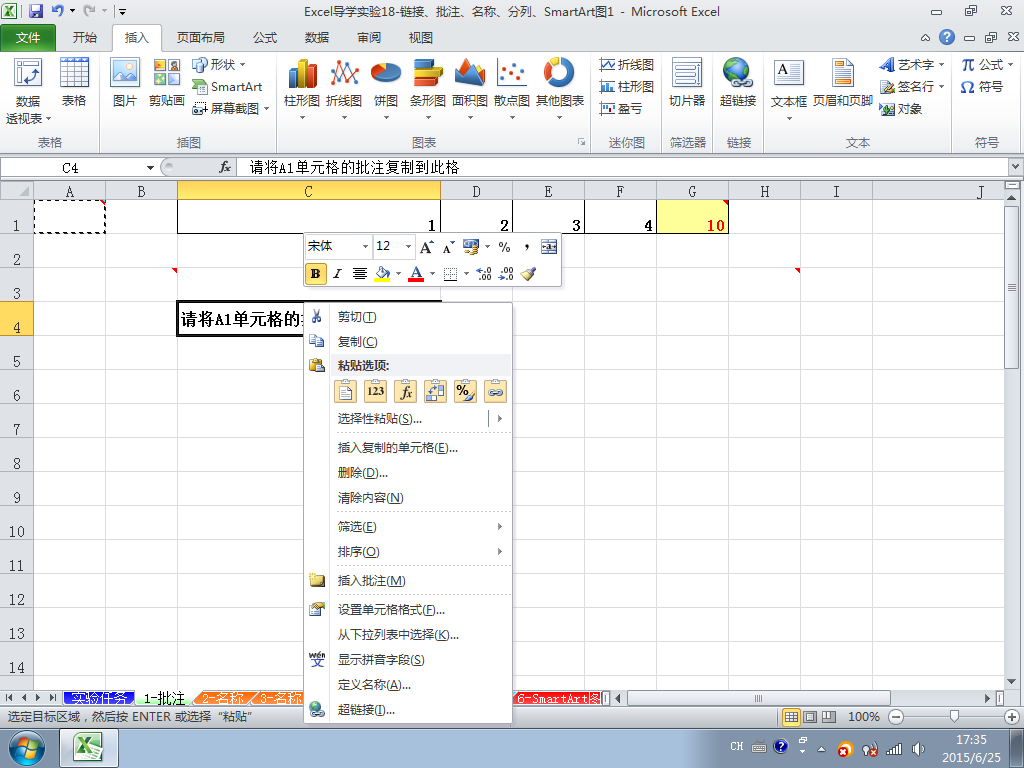Click the red font color A button
This screenshot has width=1024, height=768.
[x=416, y=274]
